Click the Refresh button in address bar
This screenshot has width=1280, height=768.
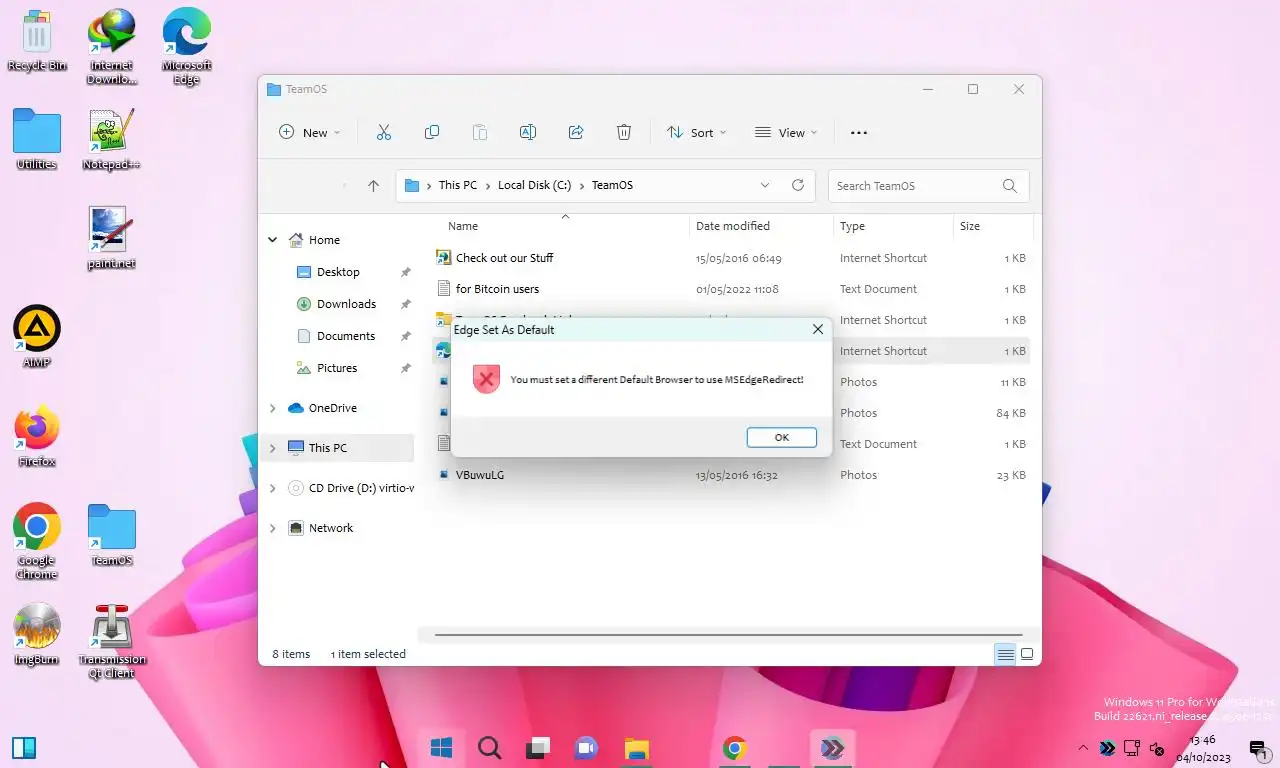click(x=797, y=185)
